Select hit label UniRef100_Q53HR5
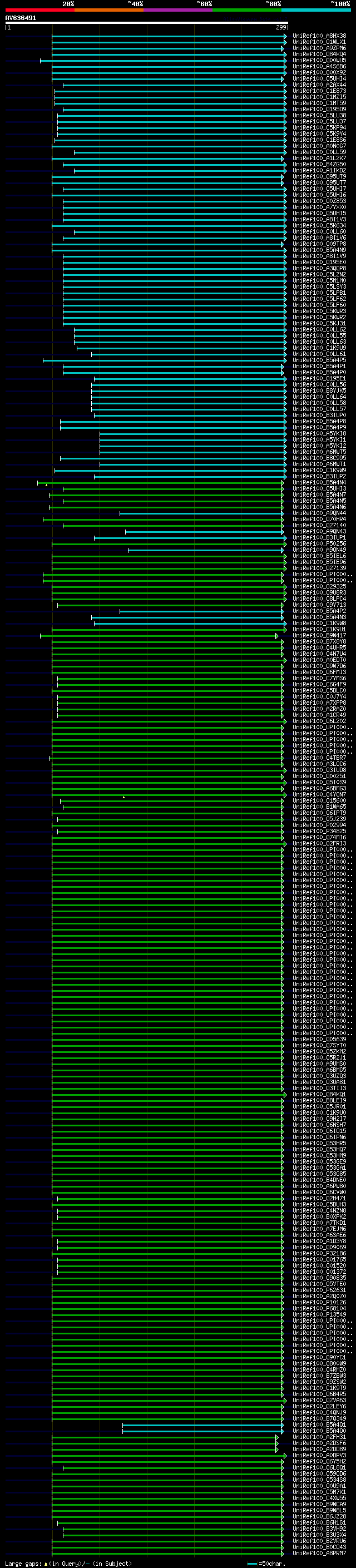This screenshot has height=1568, width=356. click(x=319, y=1143)
